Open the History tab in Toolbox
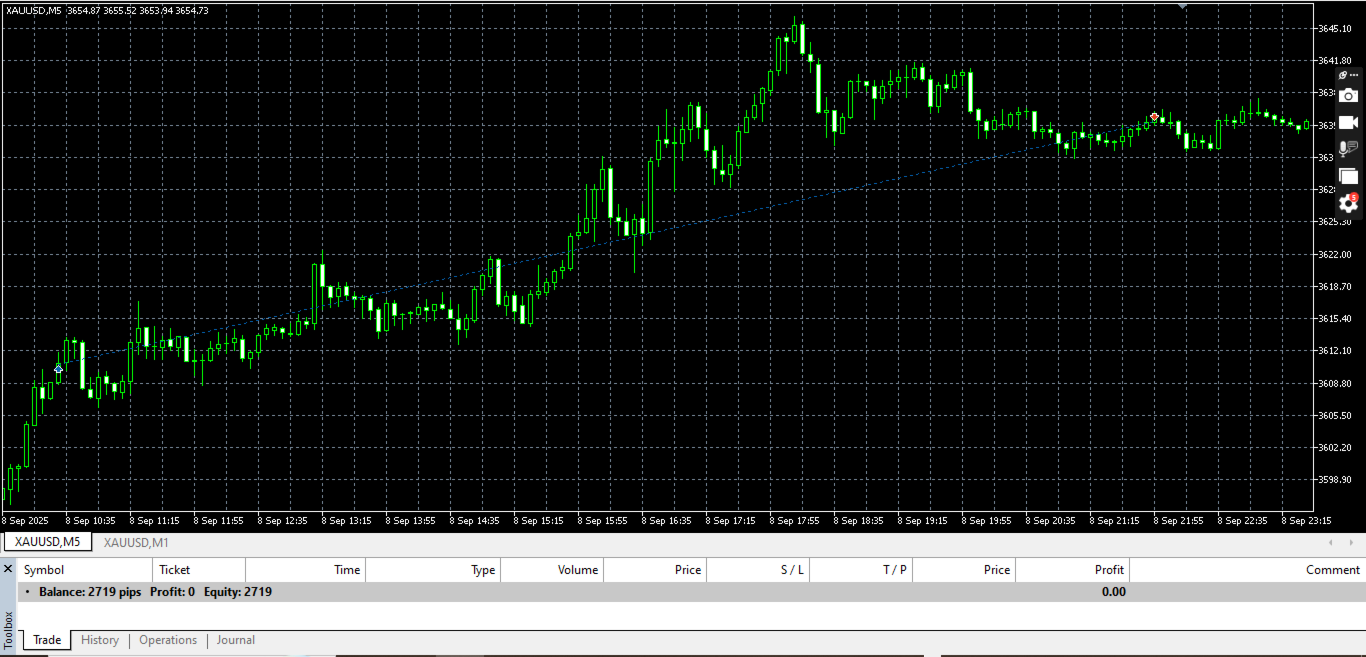This screenshot has width=1366, height=657. coord(100,640)
